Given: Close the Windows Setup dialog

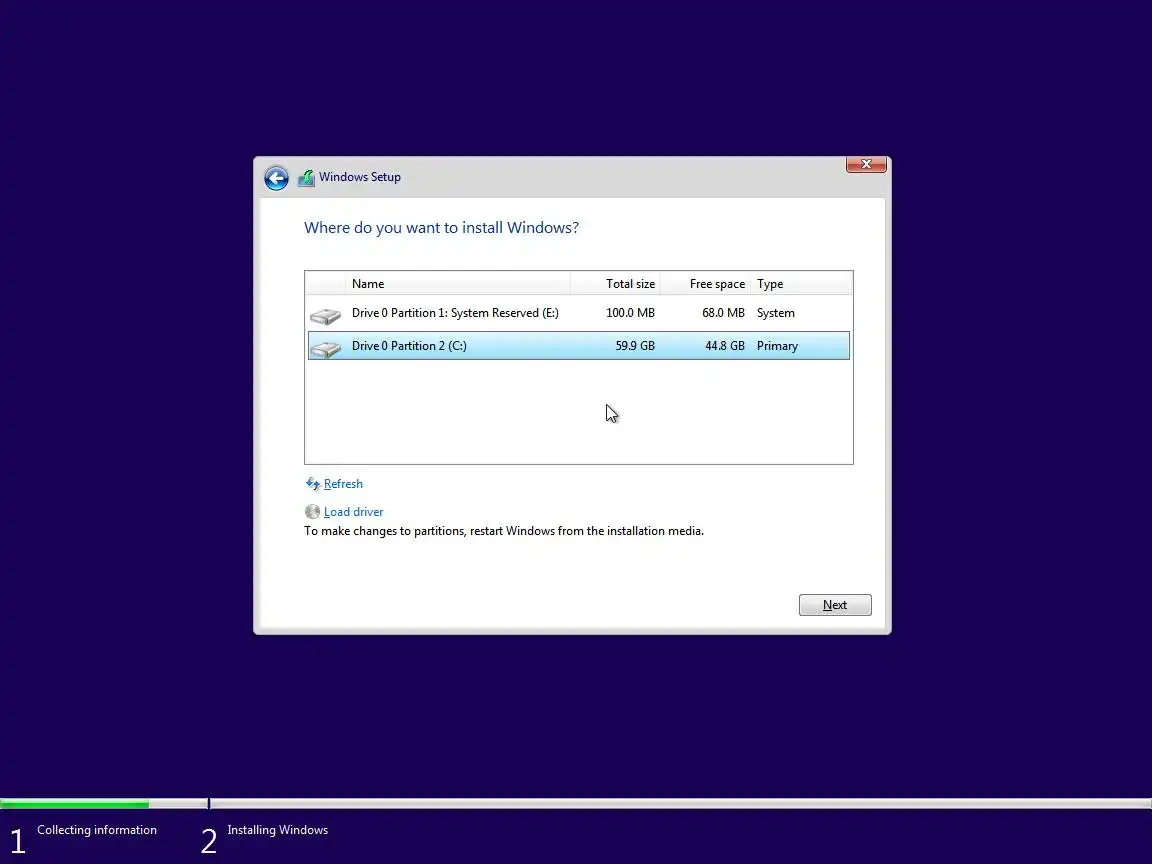Looking at the screenshot, I should pos(866,164).
